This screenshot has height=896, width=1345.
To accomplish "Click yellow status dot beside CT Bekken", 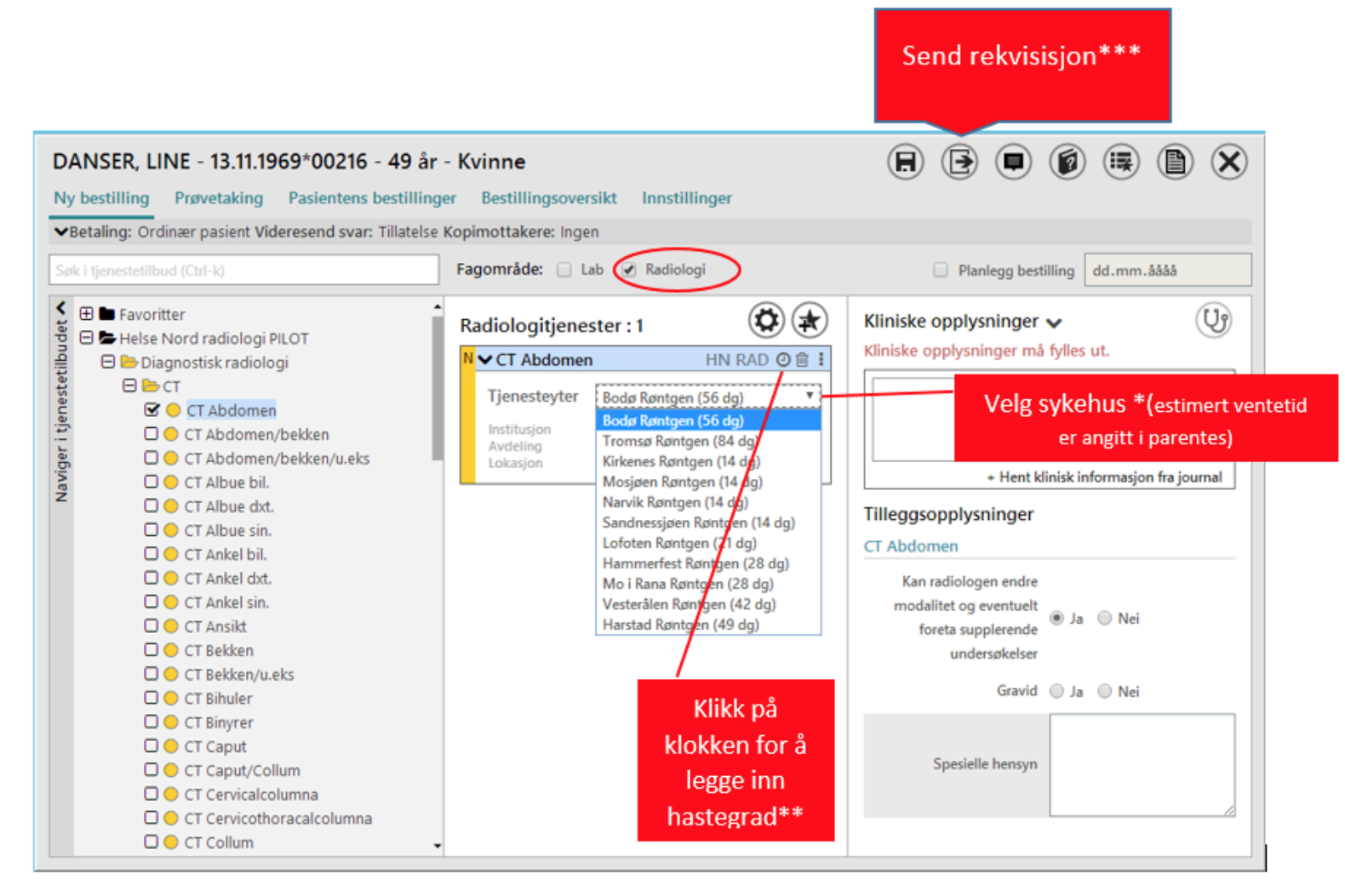I will tap(171, 650).
